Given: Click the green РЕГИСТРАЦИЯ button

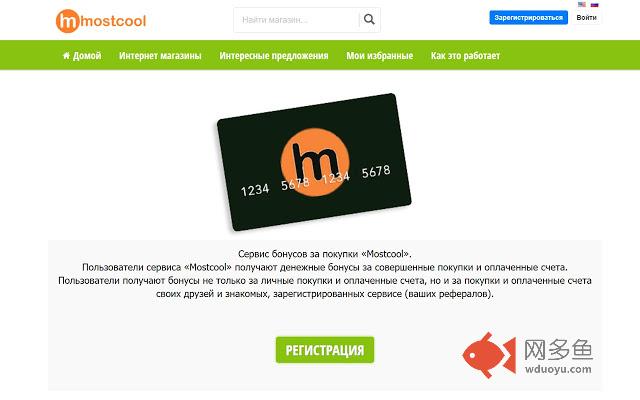Looking at the screenshot, I should (325, 350).
